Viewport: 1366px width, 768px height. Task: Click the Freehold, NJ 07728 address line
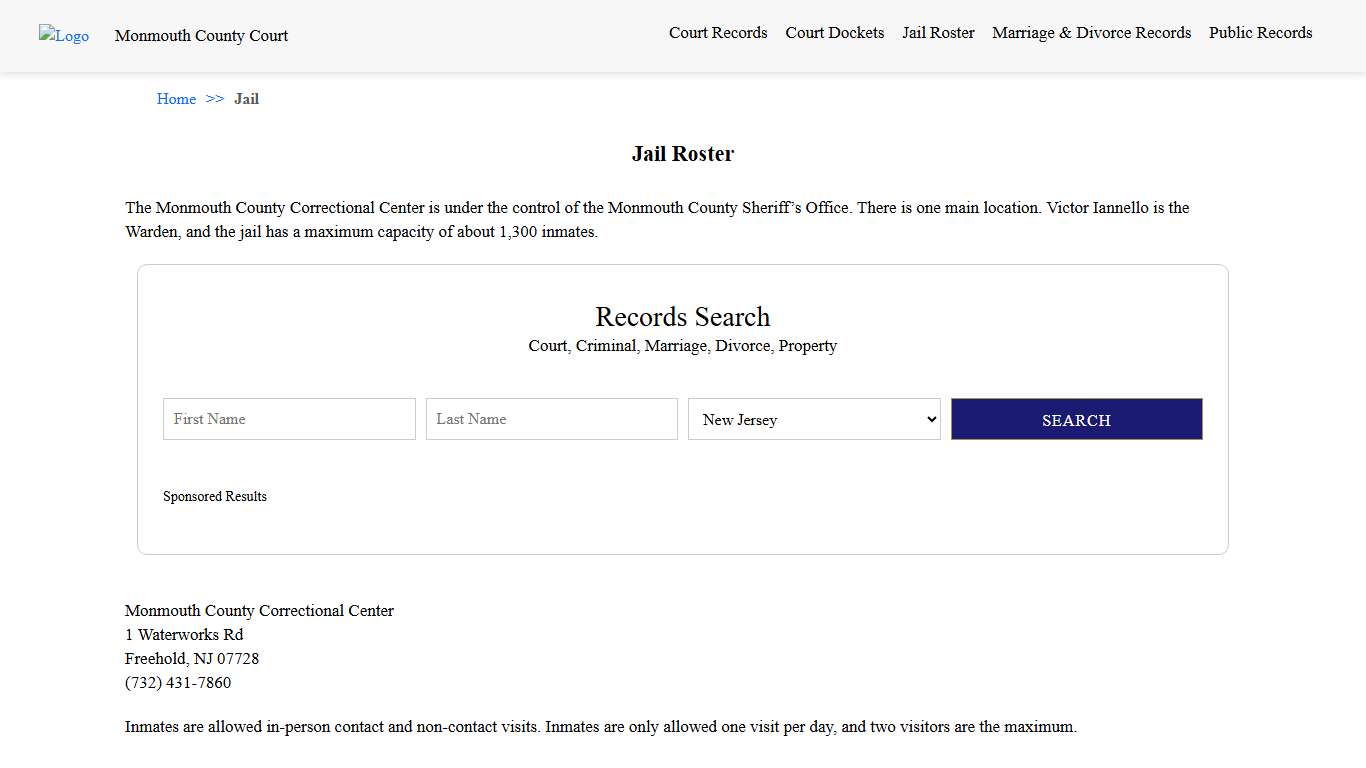(192, 659)
